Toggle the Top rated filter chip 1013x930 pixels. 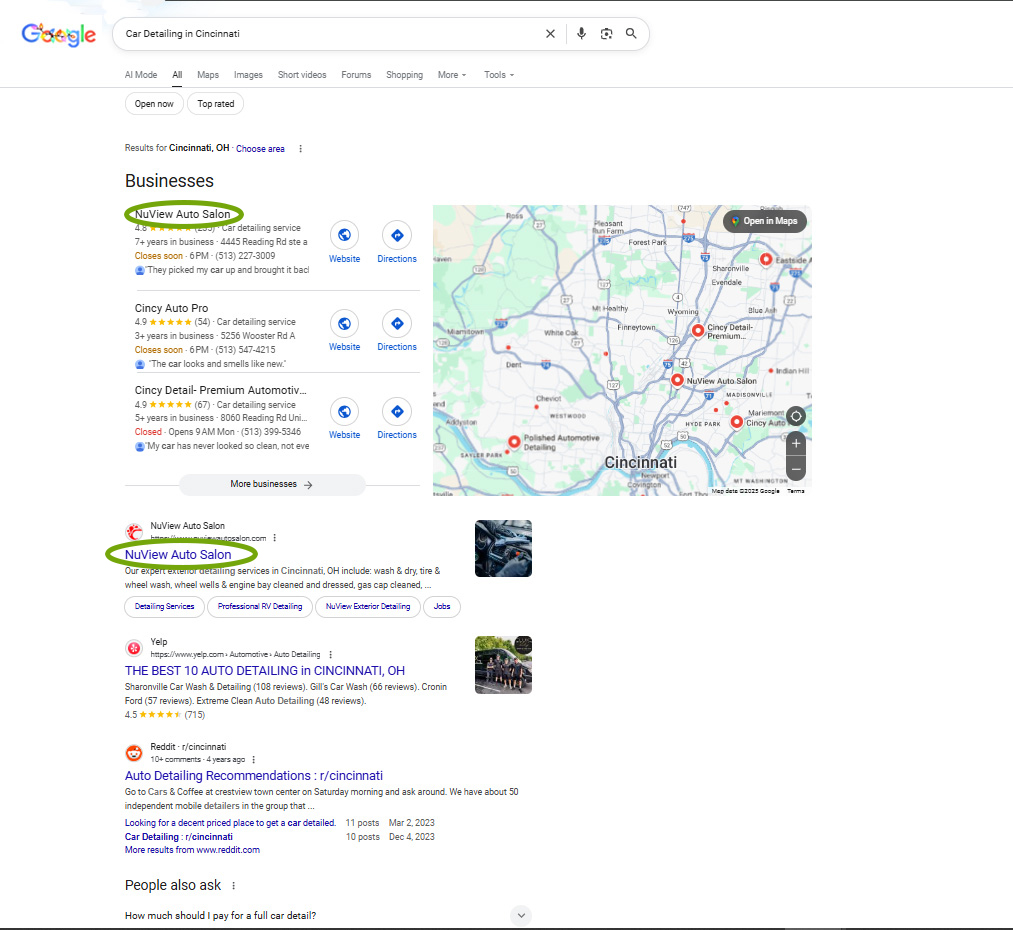coord(216,104)
